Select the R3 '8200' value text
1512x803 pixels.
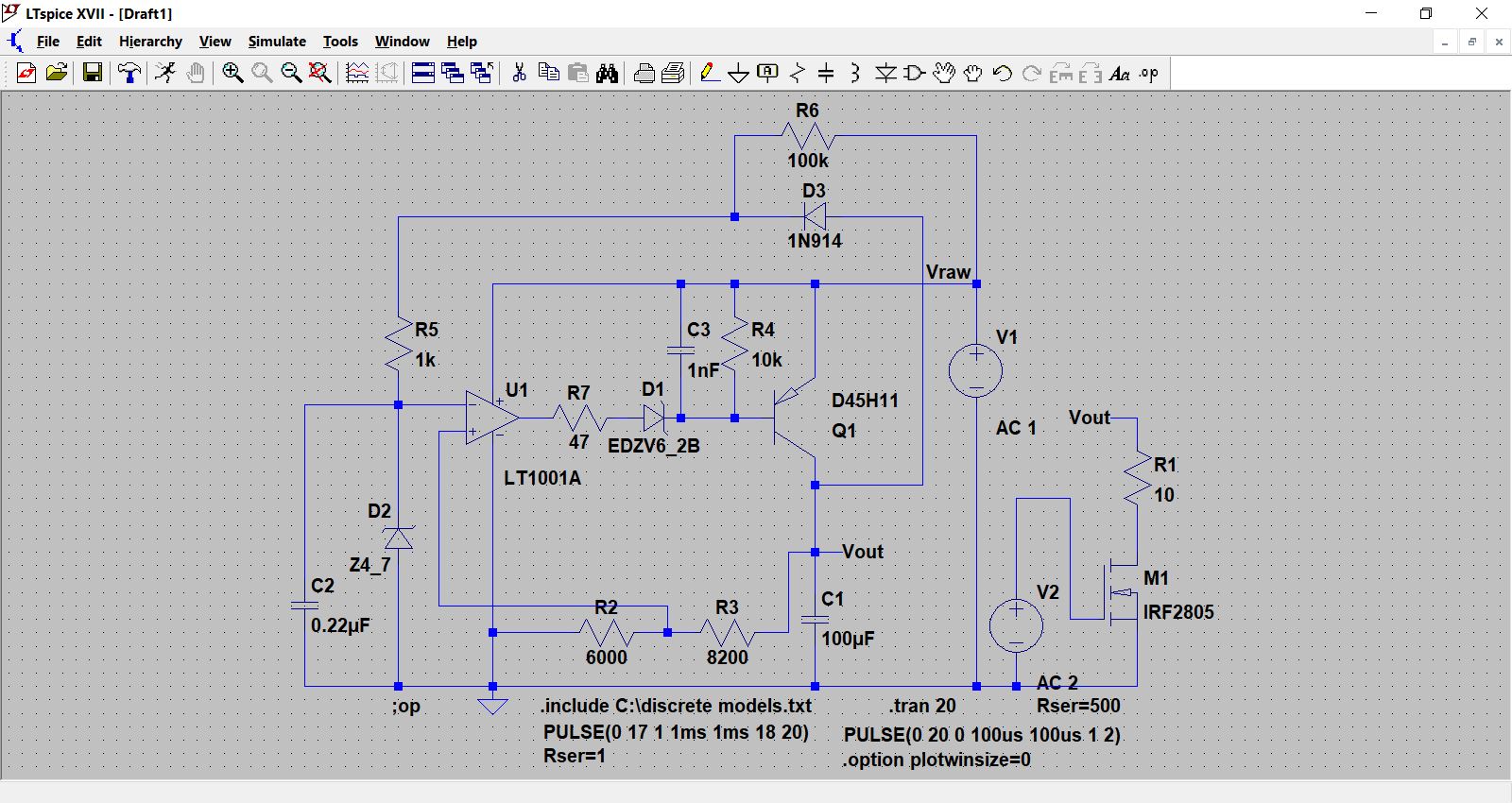point(728,658)
